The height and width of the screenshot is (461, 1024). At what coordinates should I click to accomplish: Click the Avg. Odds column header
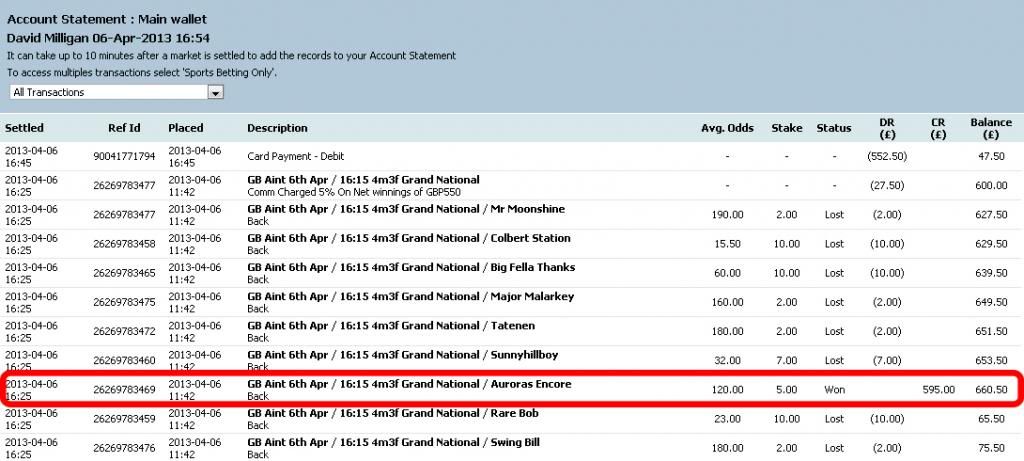coord(727,128)
